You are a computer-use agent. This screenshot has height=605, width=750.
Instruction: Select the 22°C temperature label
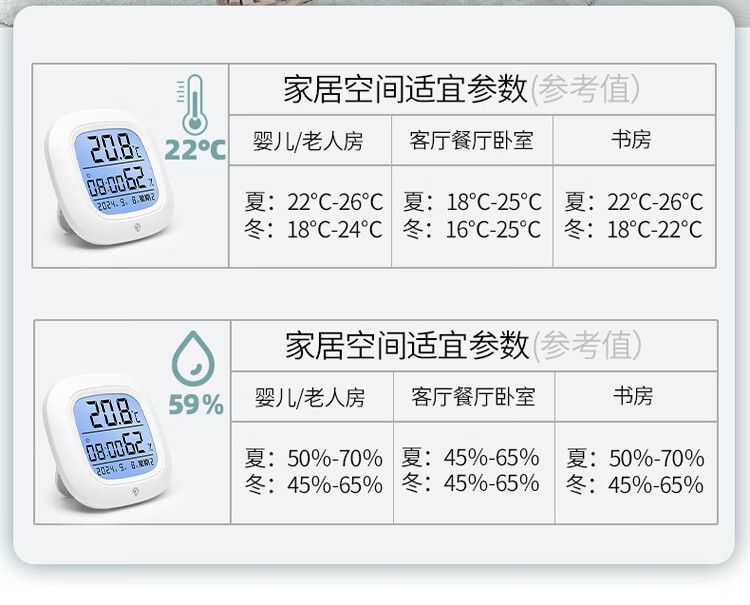pos(195,151)
